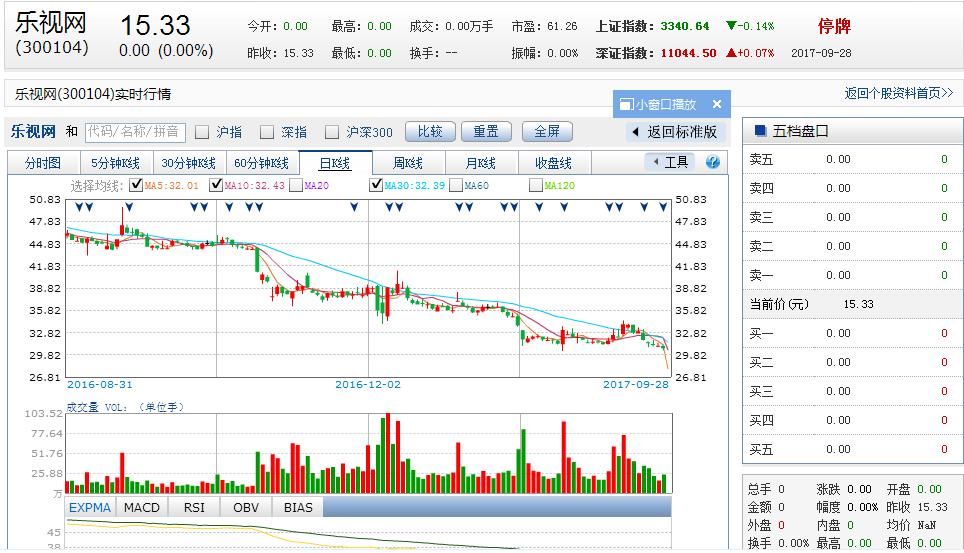Close the small window playback popup
Viewport: 964px width, 553px height.
716,105
